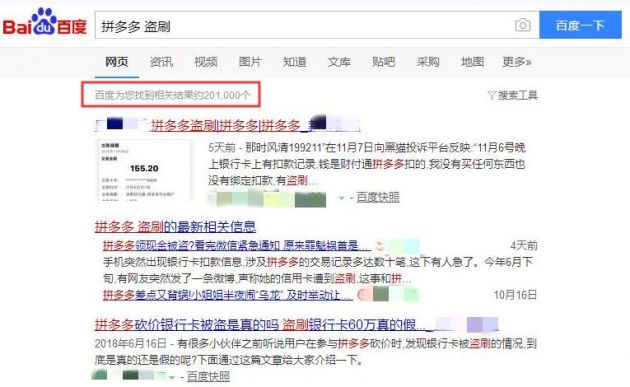
Task: Open the camera image search icon
Action: click(x=522, y=25)
